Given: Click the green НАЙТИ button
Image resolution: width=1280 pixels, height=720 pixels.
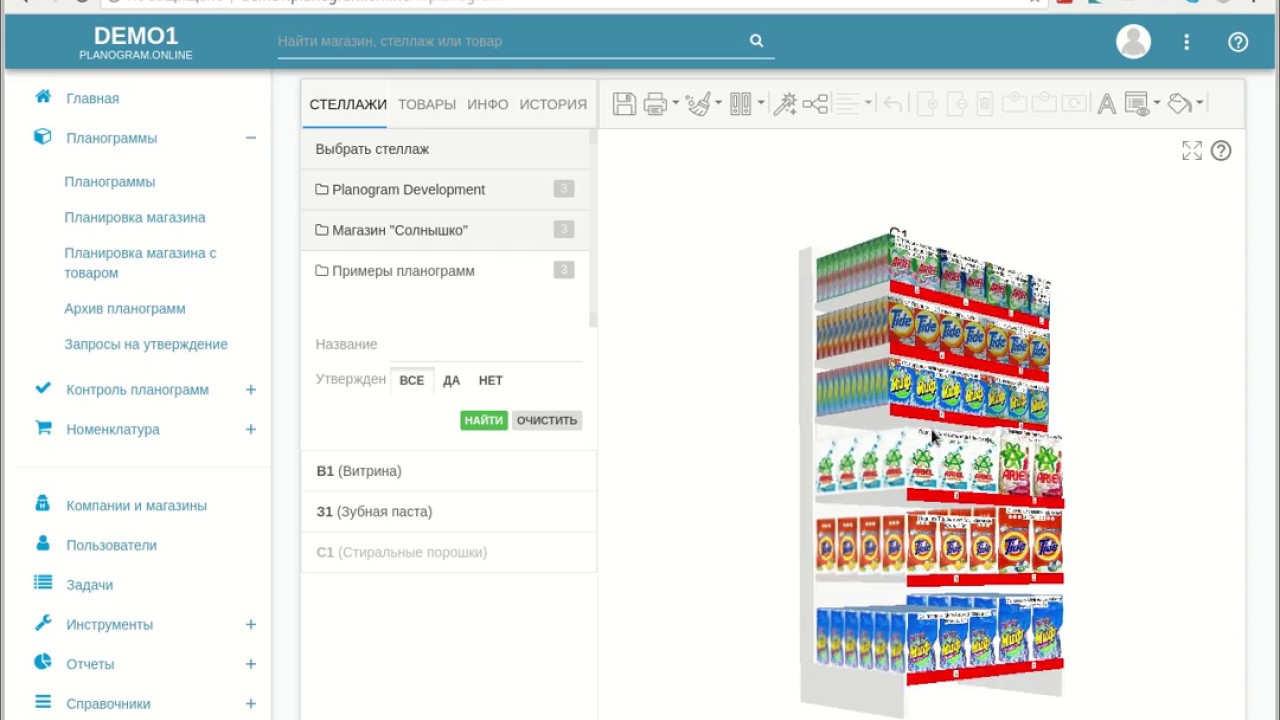Looking at the screenshot, I should pyautogui.click(x=484, y=420).
